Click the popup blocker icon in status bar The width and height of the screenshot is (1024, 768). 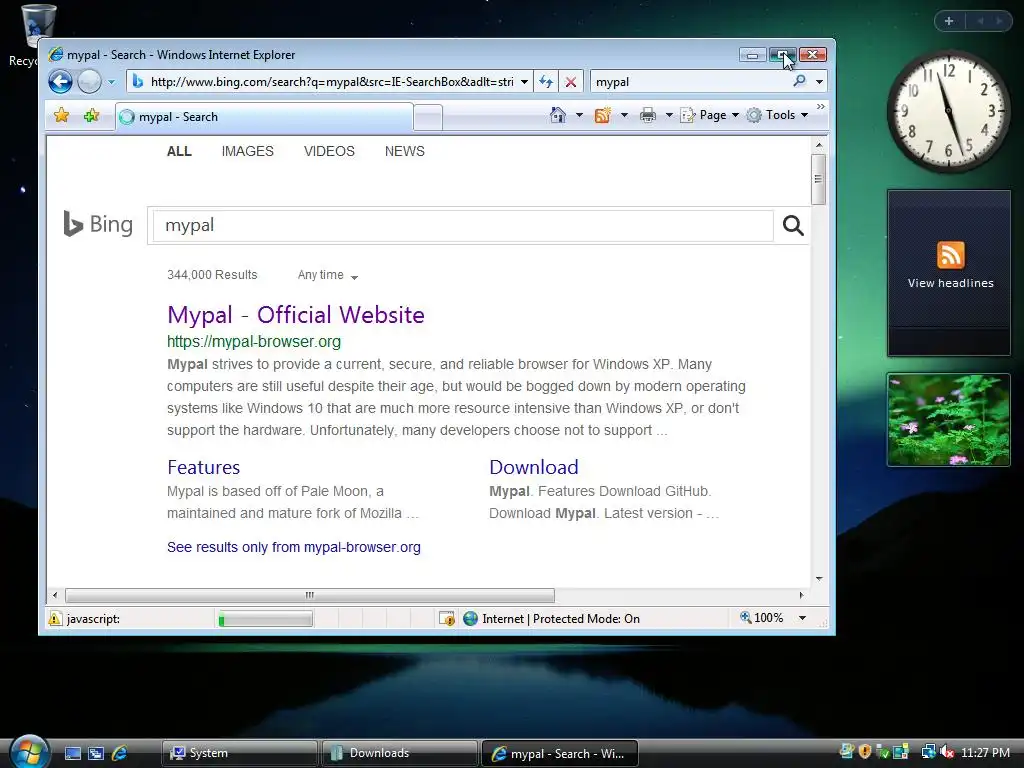tap(447, 618)
